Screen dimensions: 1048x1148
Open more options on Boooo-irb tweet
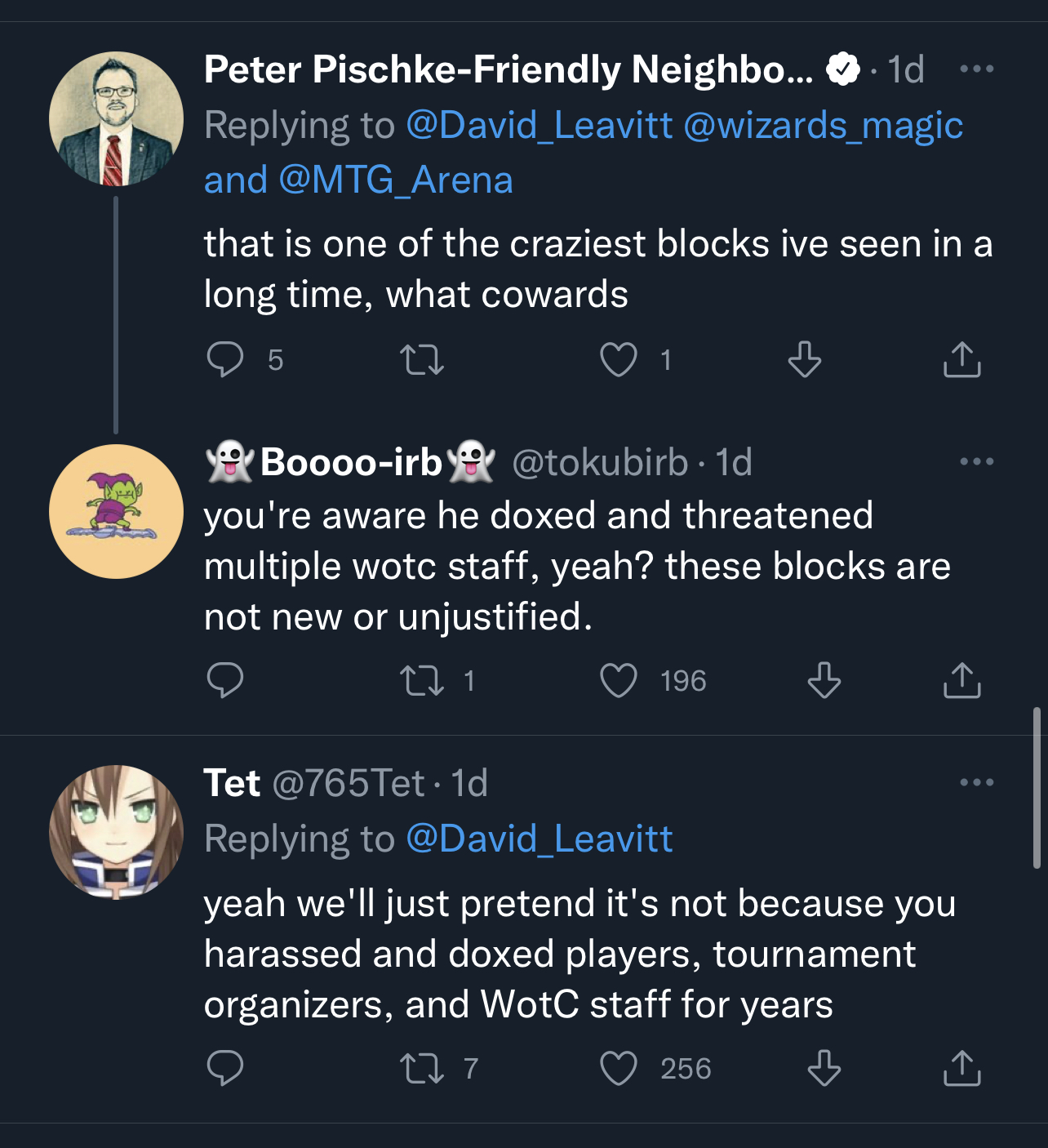tap(977, 461)
